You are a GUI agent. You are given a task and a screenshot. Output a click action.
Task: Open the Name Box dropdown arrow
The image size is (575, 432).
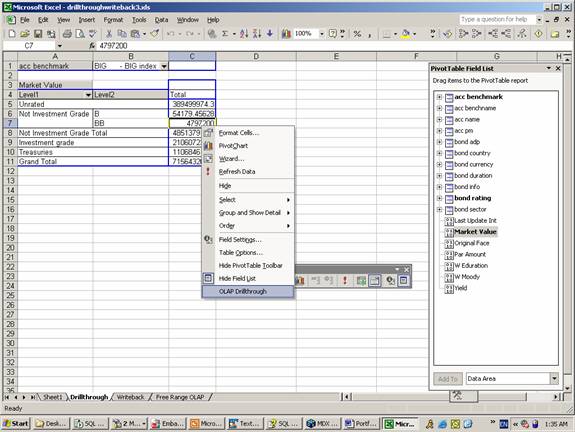59,45
